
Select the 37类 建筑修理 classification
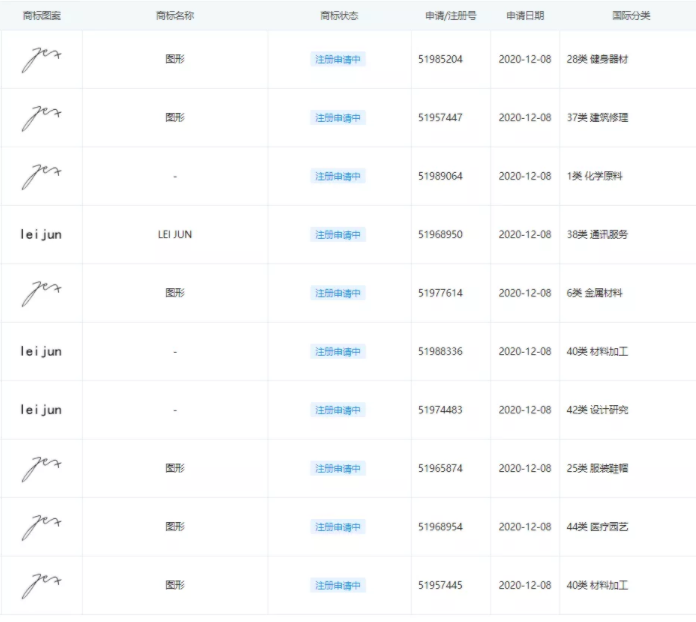597,118
